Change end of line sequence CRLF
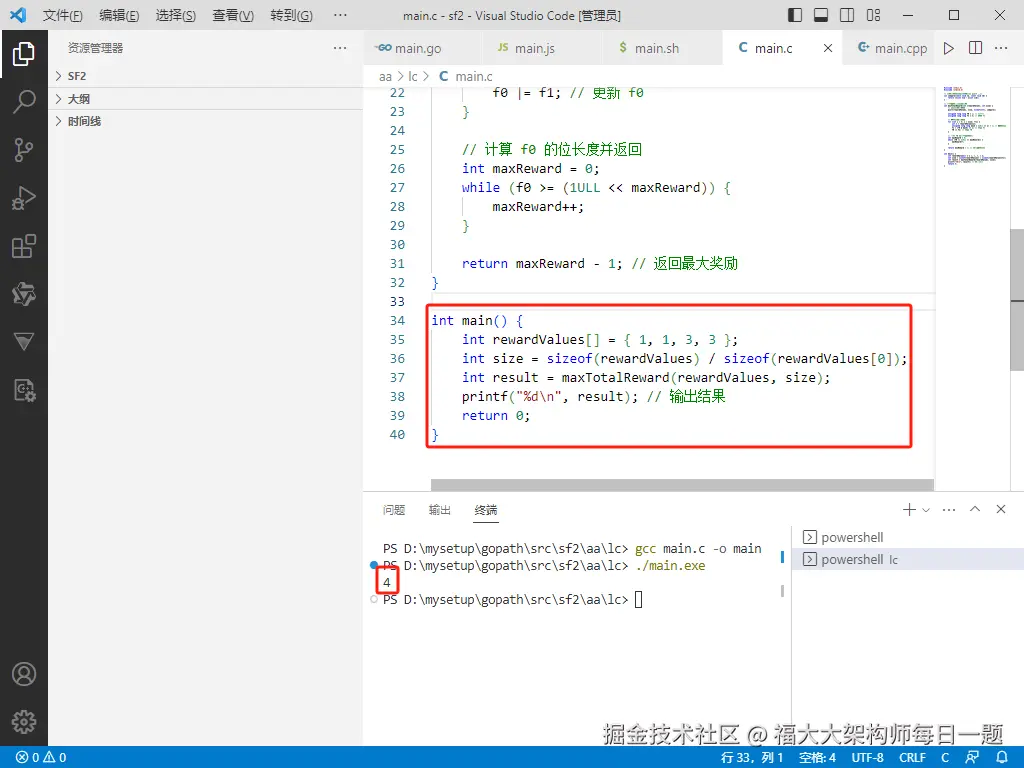Viewport: 1024px width, 768px height. 912,758
